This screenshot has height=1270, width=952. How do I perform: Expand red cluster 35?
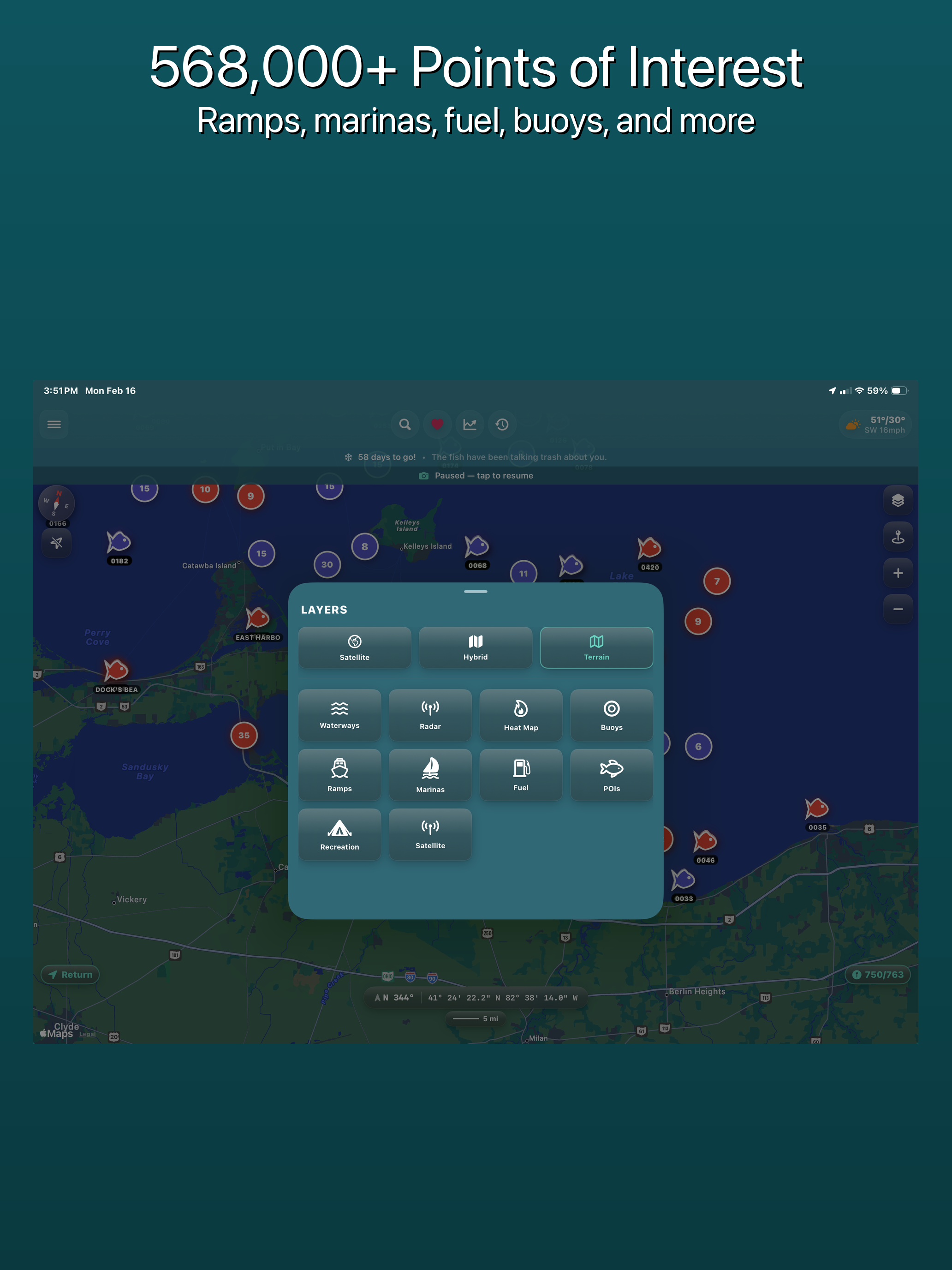(244, 736)
